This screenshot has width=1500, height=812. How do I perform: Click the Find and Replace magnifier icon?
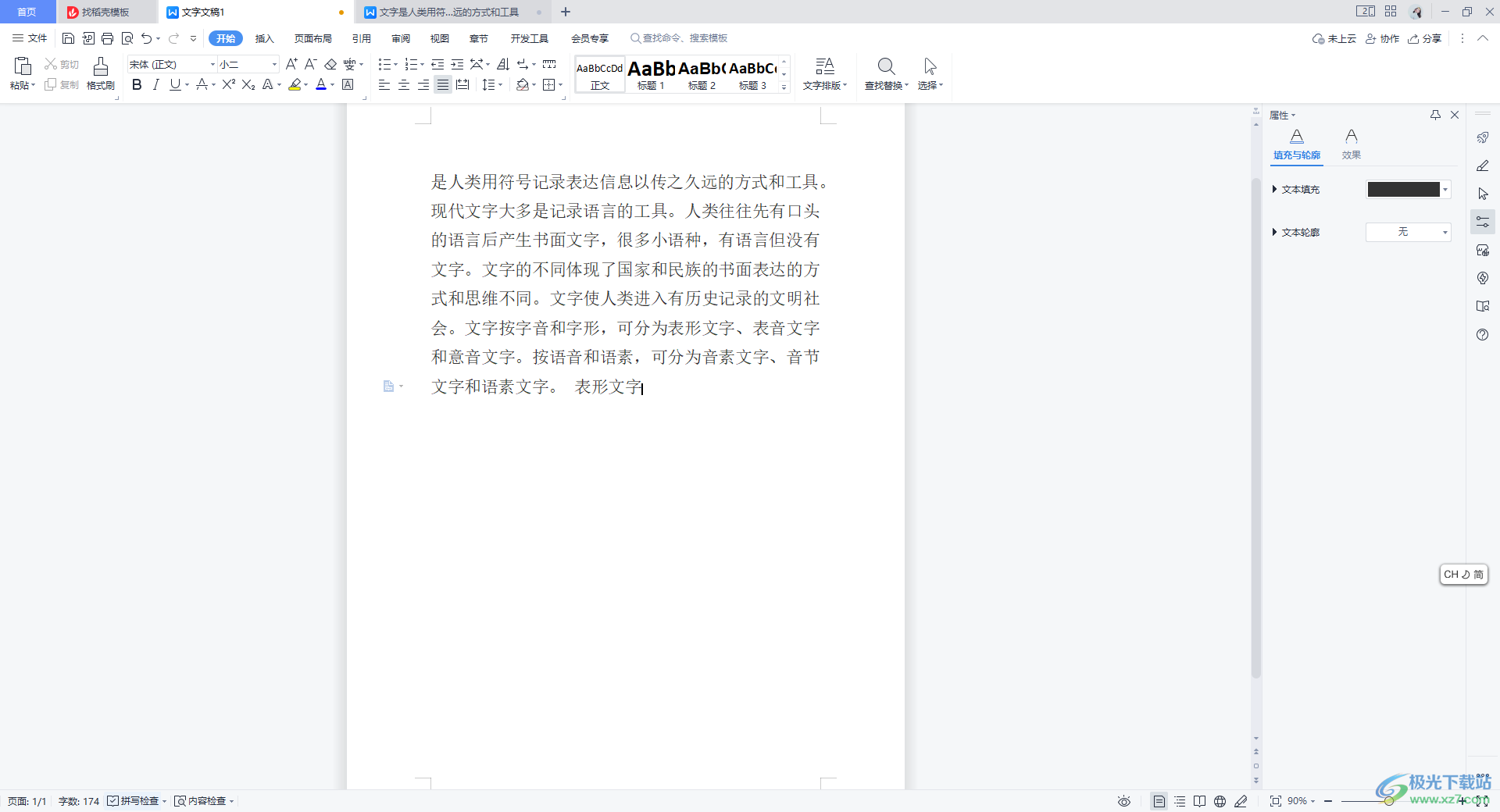click(x=886, y=66)
